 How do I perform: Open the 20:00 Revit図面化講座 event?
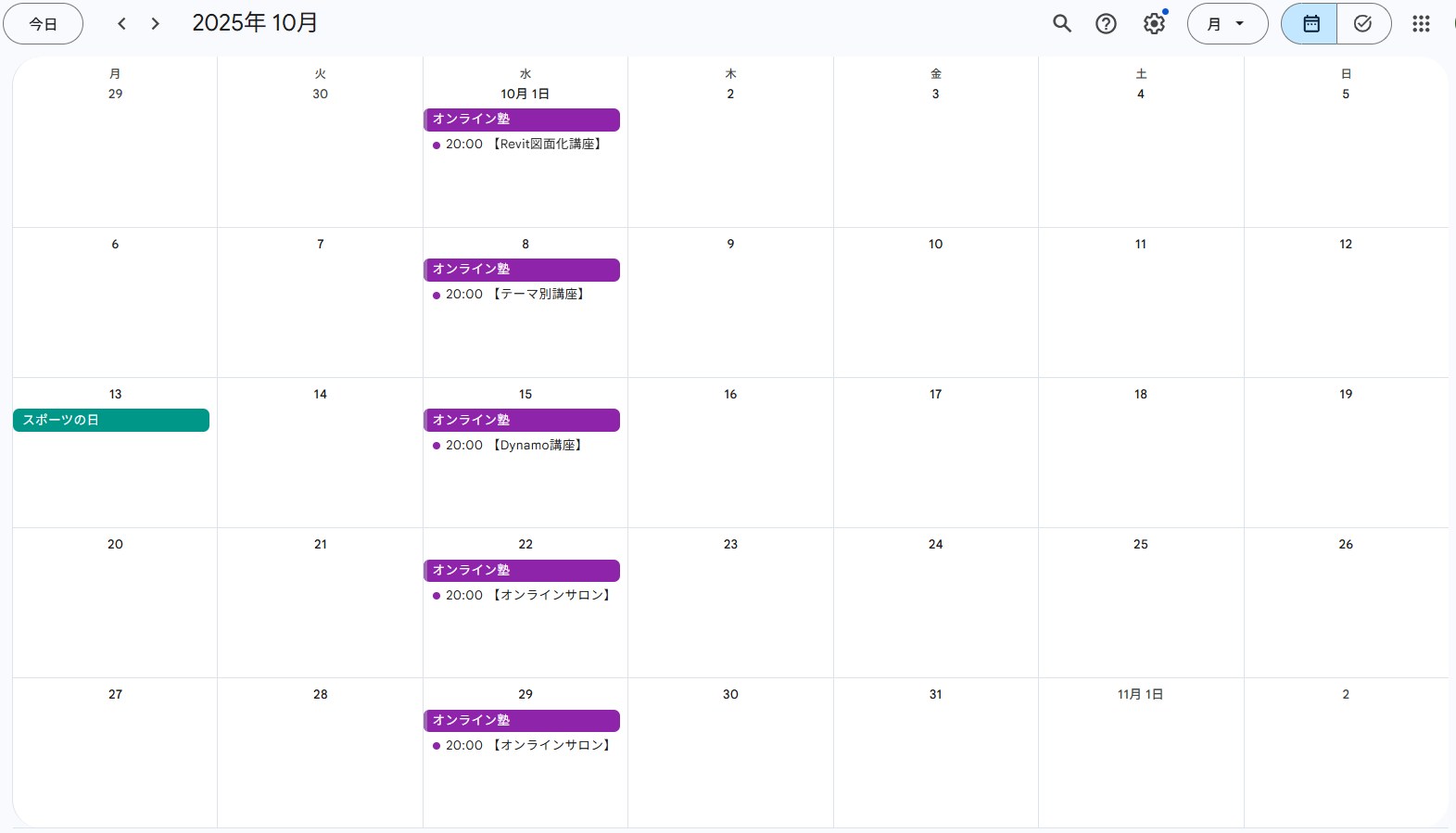[522, 145]
